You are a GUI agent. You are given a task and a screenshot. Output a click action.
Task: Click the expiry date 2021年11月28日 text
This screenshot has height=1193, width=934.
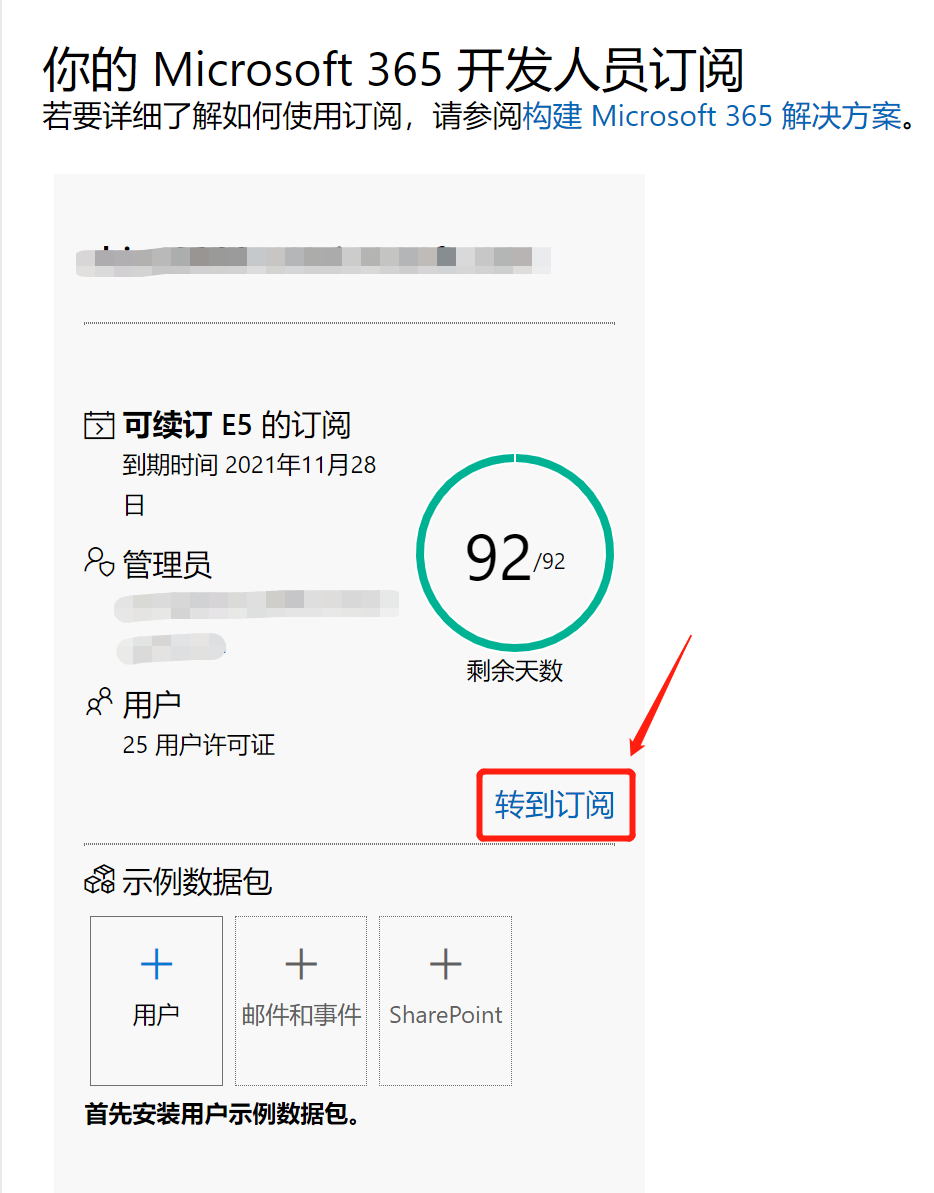(249, 485)
